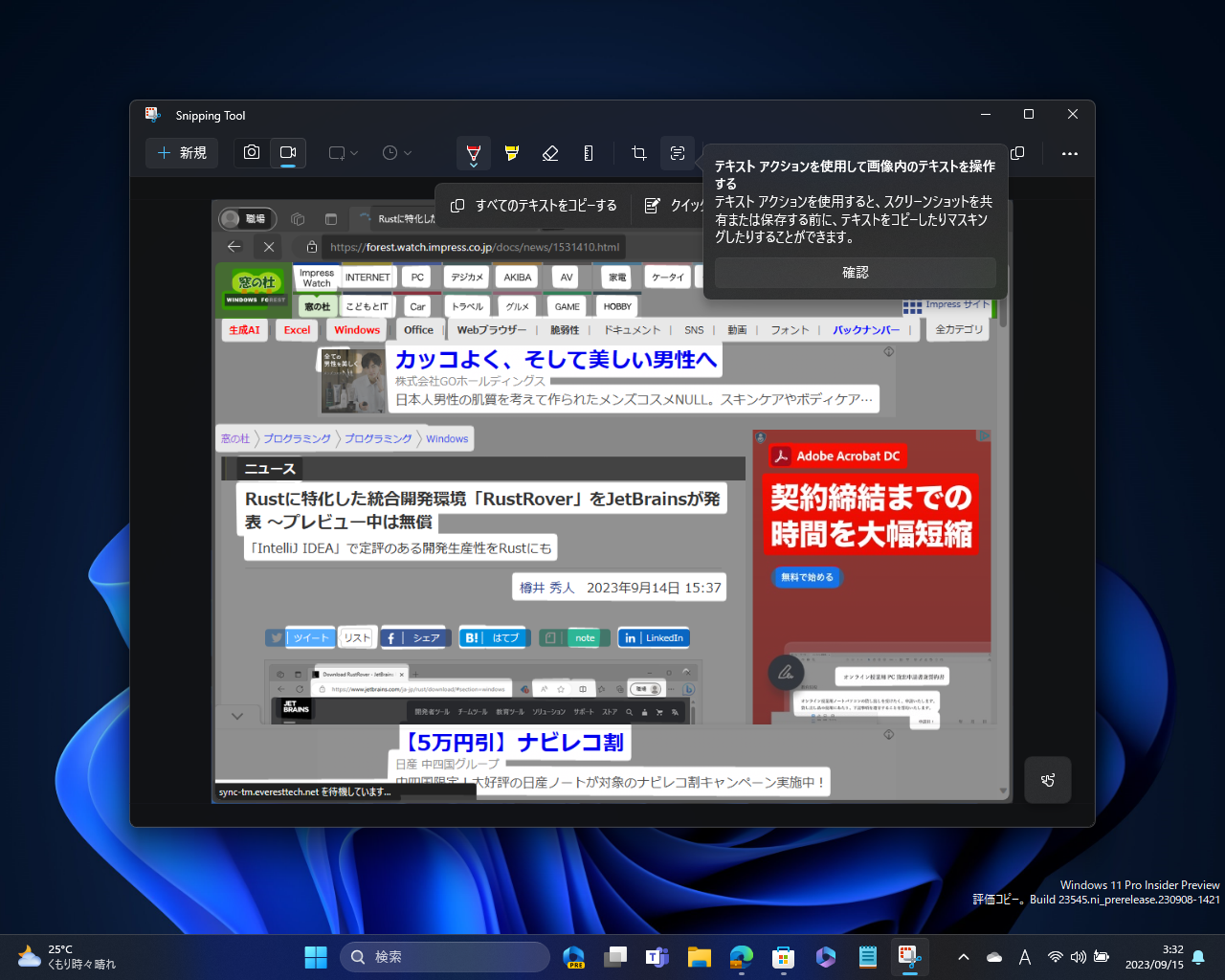Viewport: 1225px width, 980px height.
Task: Expand hidden system tray icons
Action: pyautogui.click(x=964, y=956)
